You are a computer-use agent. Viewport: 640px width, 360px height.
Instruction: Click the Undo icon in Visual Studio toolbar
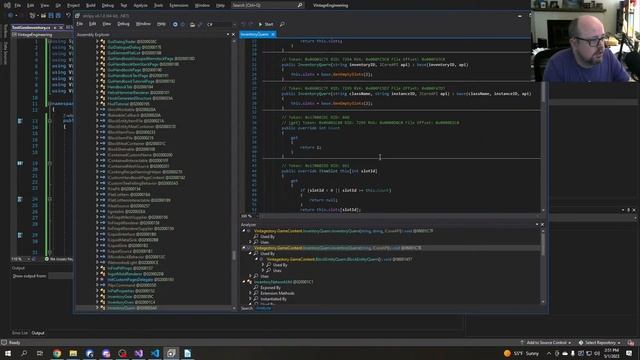tap(68, 16)
